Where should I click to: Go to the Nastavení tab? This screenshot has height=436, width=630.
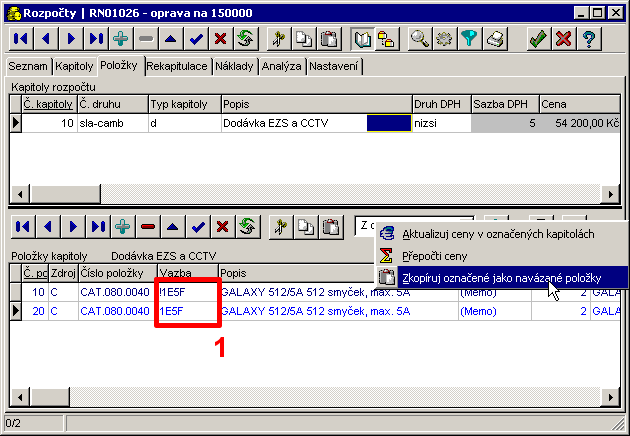334,66
